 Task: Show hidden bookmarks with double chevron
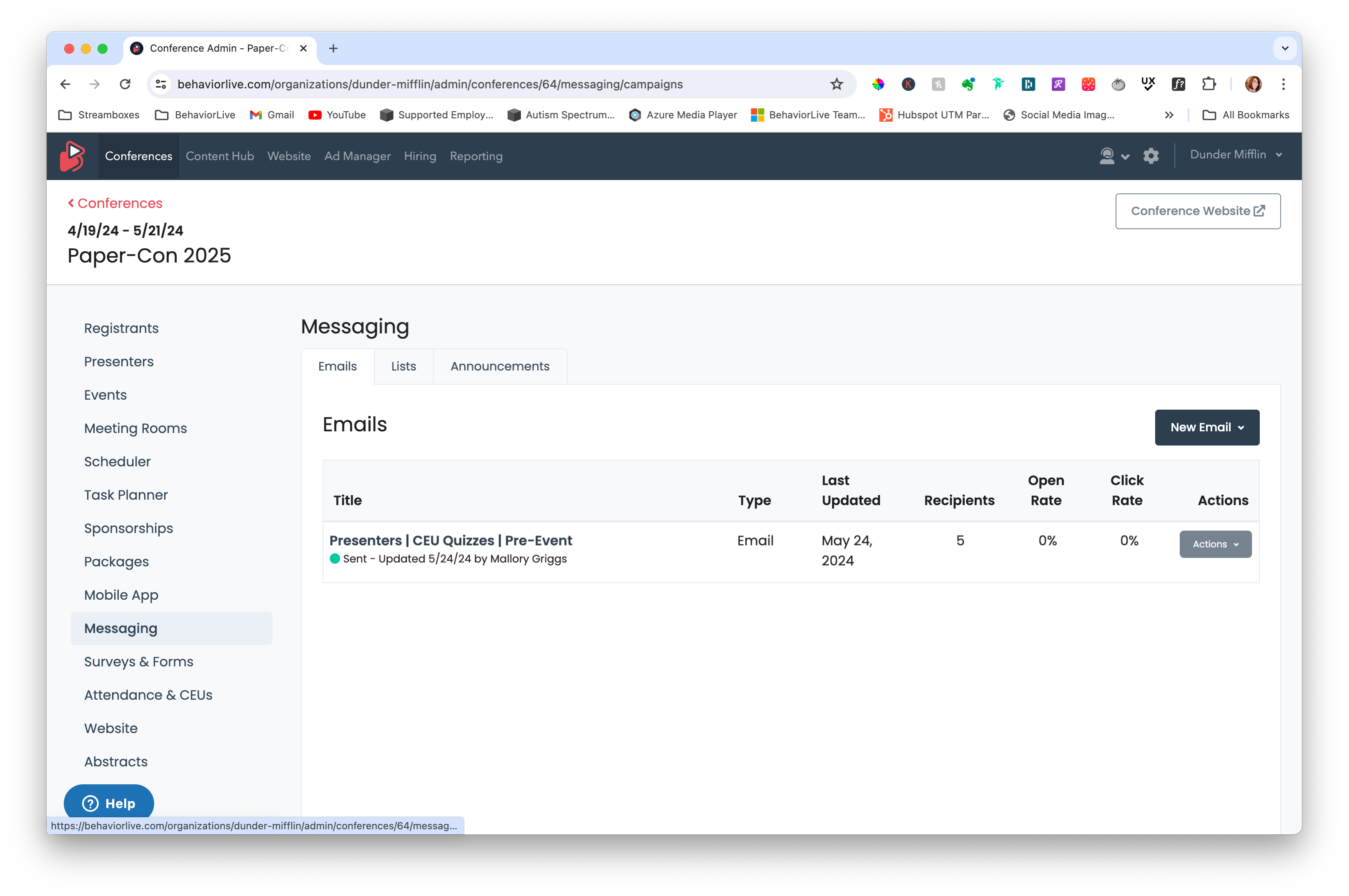point(1169,115)
